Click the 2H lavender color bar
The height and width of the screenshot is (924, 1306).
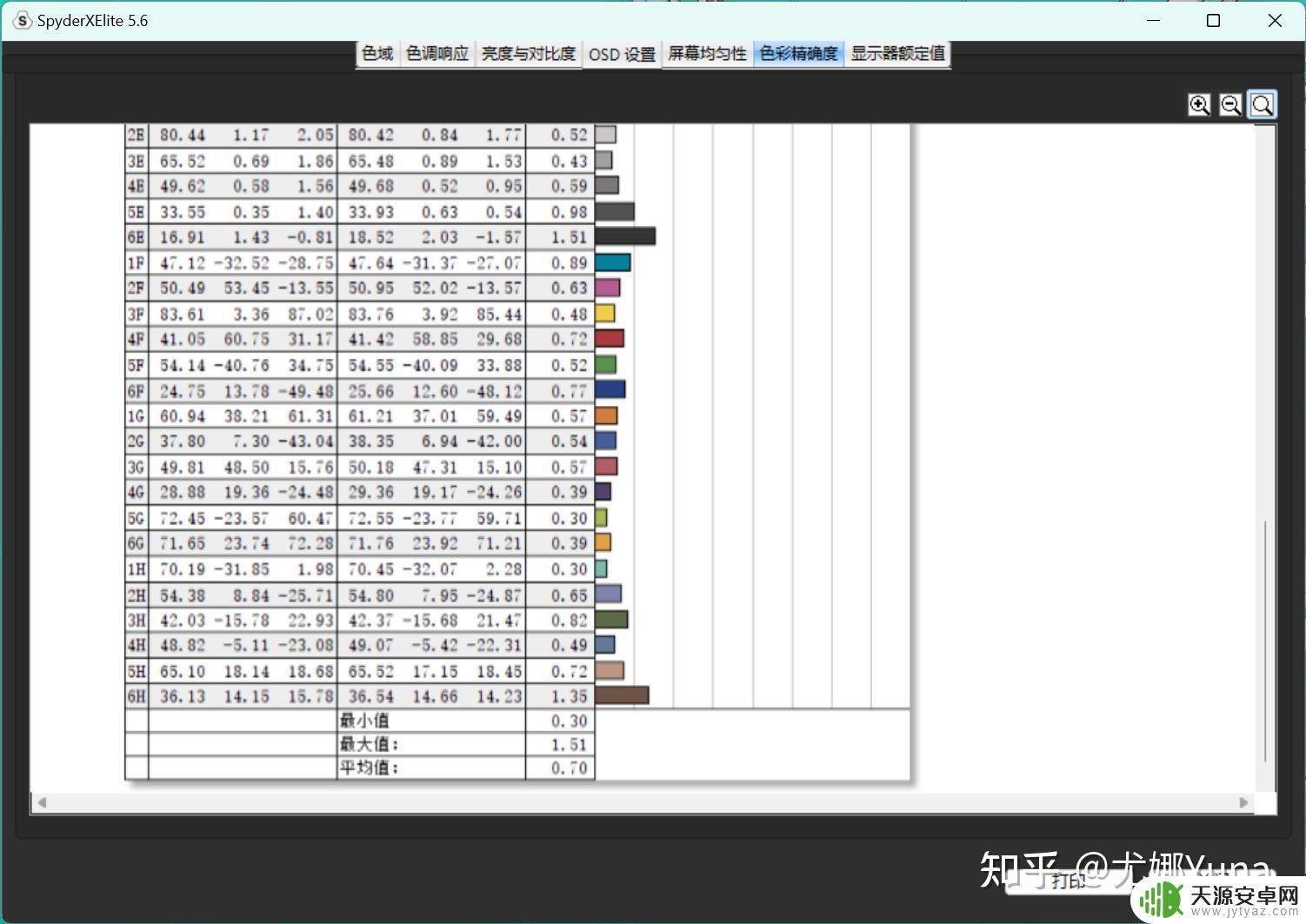point(608,595)
